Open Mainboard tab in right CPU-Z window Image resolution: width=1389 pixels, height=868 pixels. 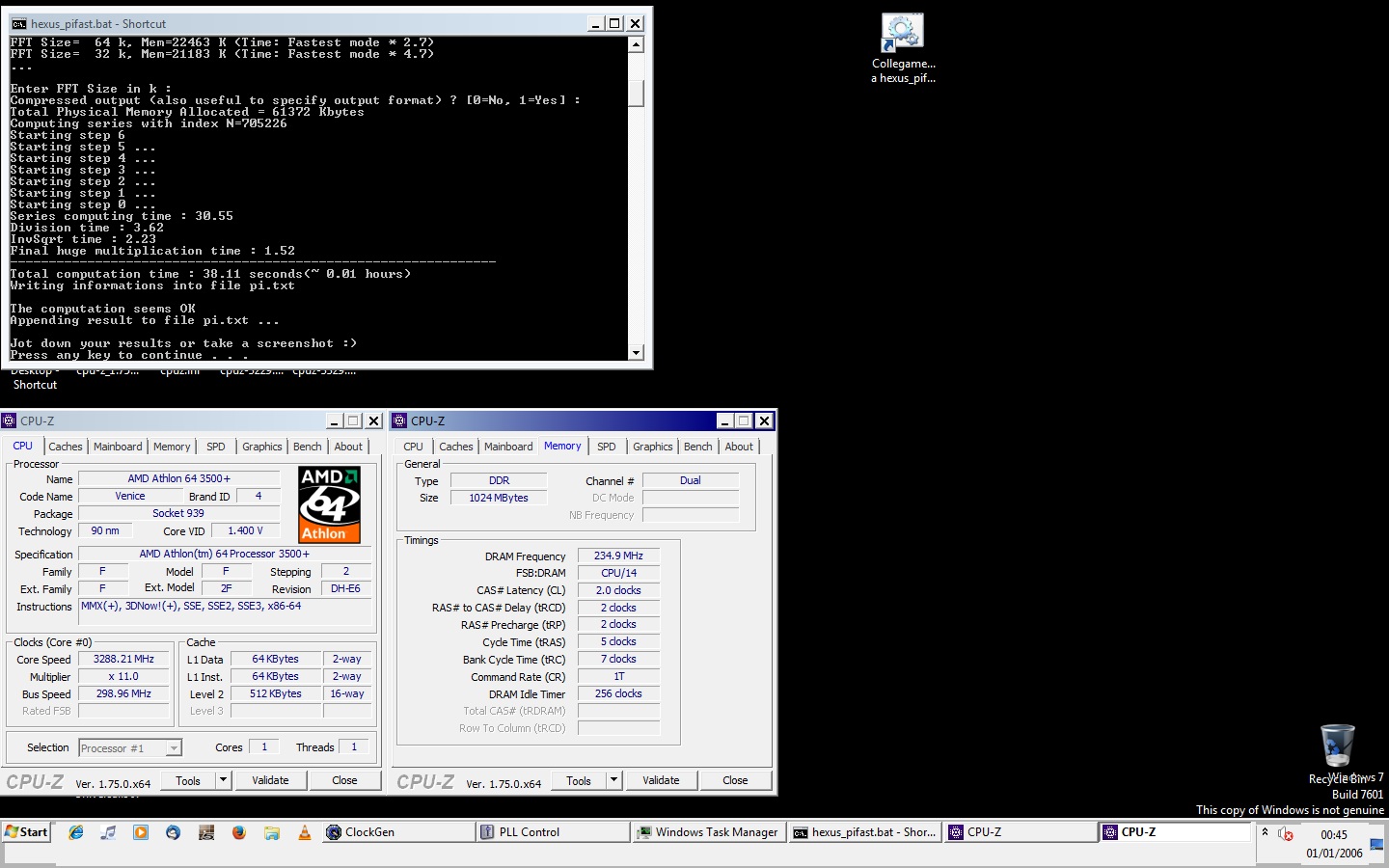pyautogui.click(x=508, y=447)
